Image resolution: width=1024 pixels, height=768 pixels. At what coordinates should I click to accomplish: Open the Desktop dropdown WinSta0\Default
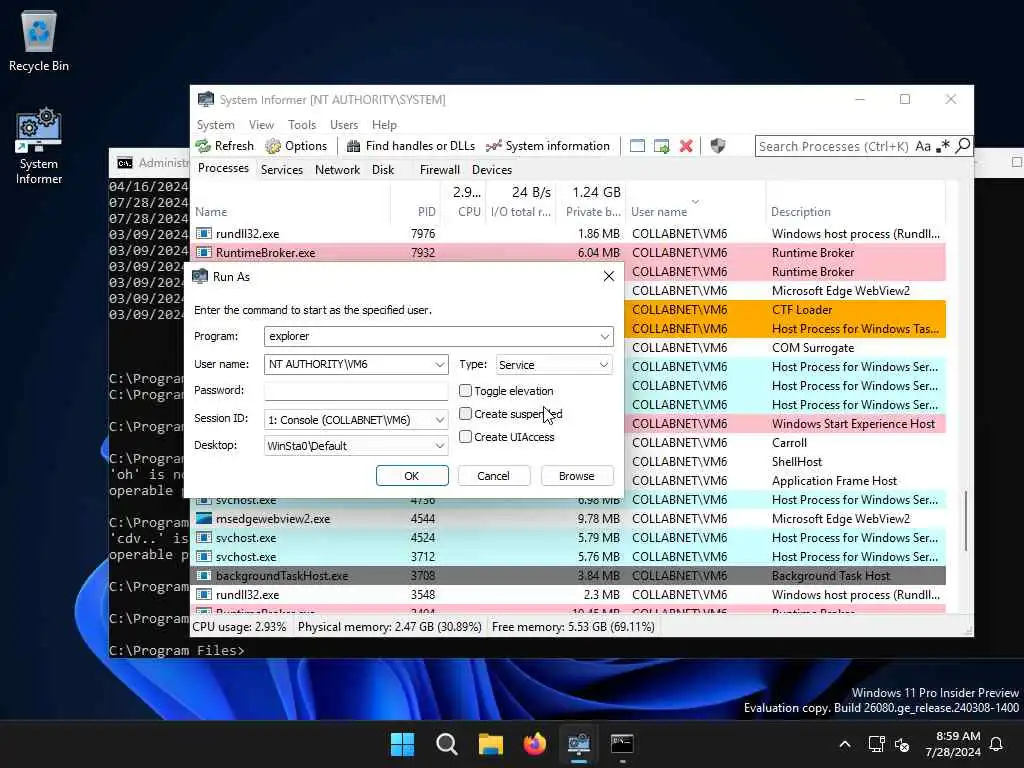point(356,446)
